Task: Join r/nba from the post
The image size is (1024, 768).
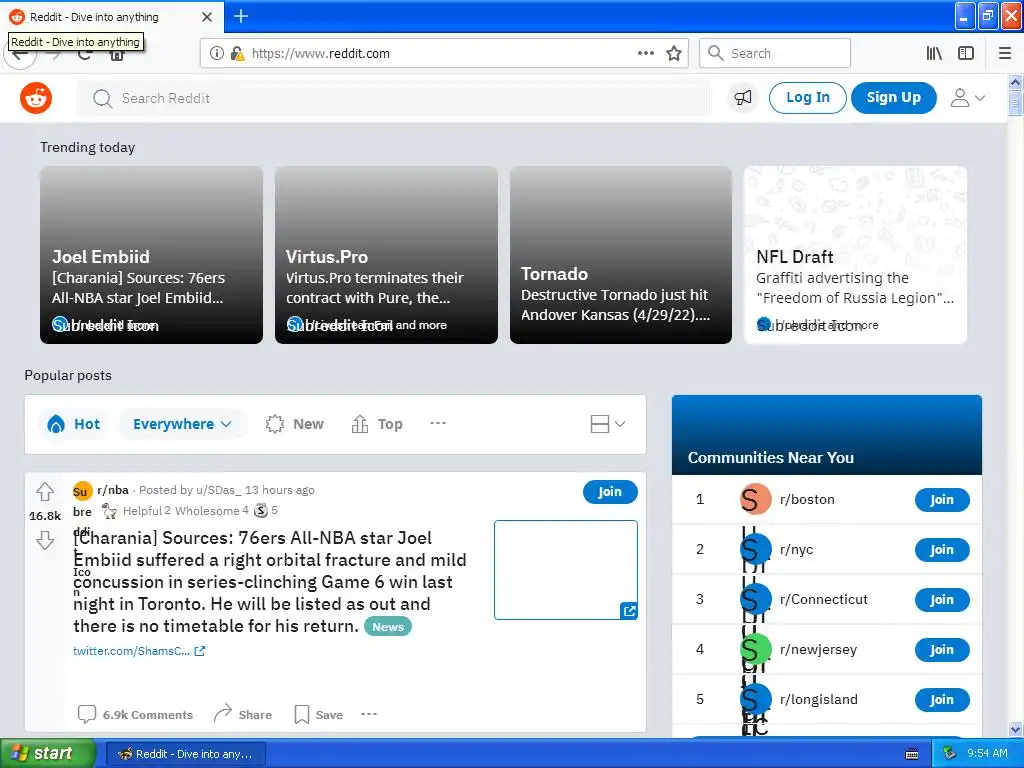Action: [x=610, y=492]
